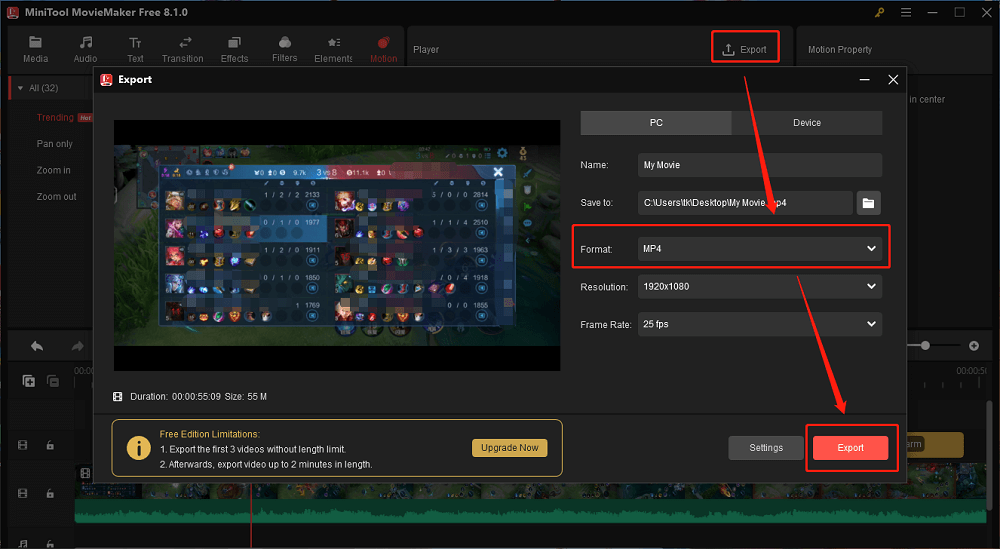Click the yellow info icon in limitations box
This screenshot has width=1000, height=549.
point(138,448)
